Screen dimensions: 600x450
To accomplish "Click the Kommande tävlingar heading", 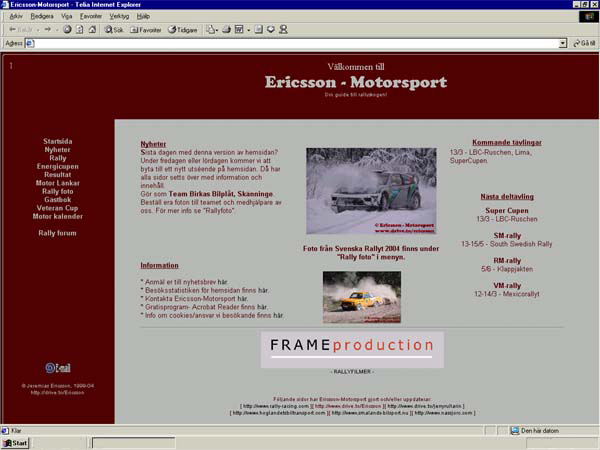I will pyautogui.click(x=507, y=142).
